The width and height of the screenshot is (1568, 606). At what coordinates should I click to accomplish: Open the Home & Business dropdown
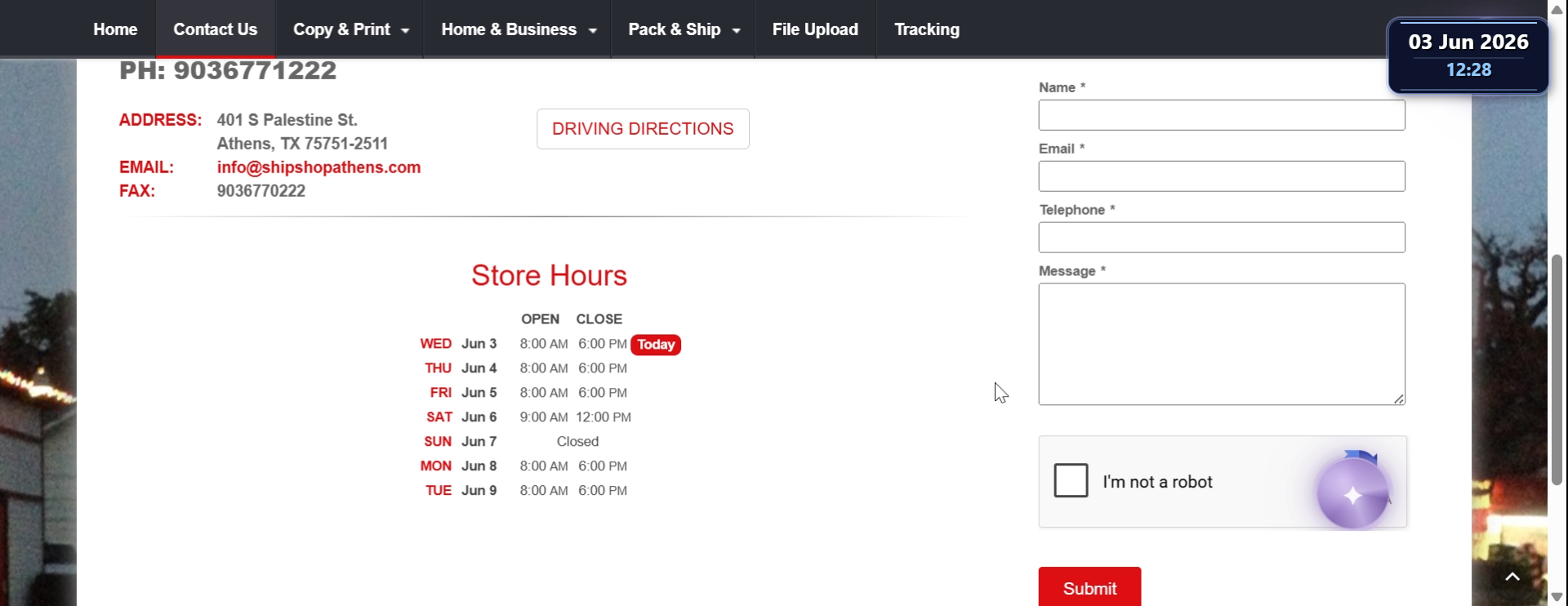(x=518, y=29)
